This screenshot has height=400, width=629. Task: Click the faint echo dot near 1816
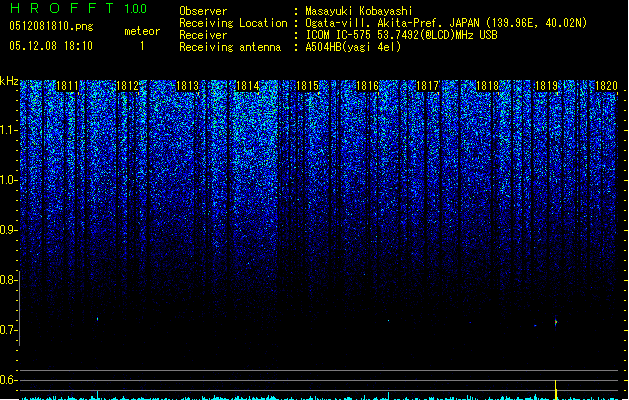point(388,321)
